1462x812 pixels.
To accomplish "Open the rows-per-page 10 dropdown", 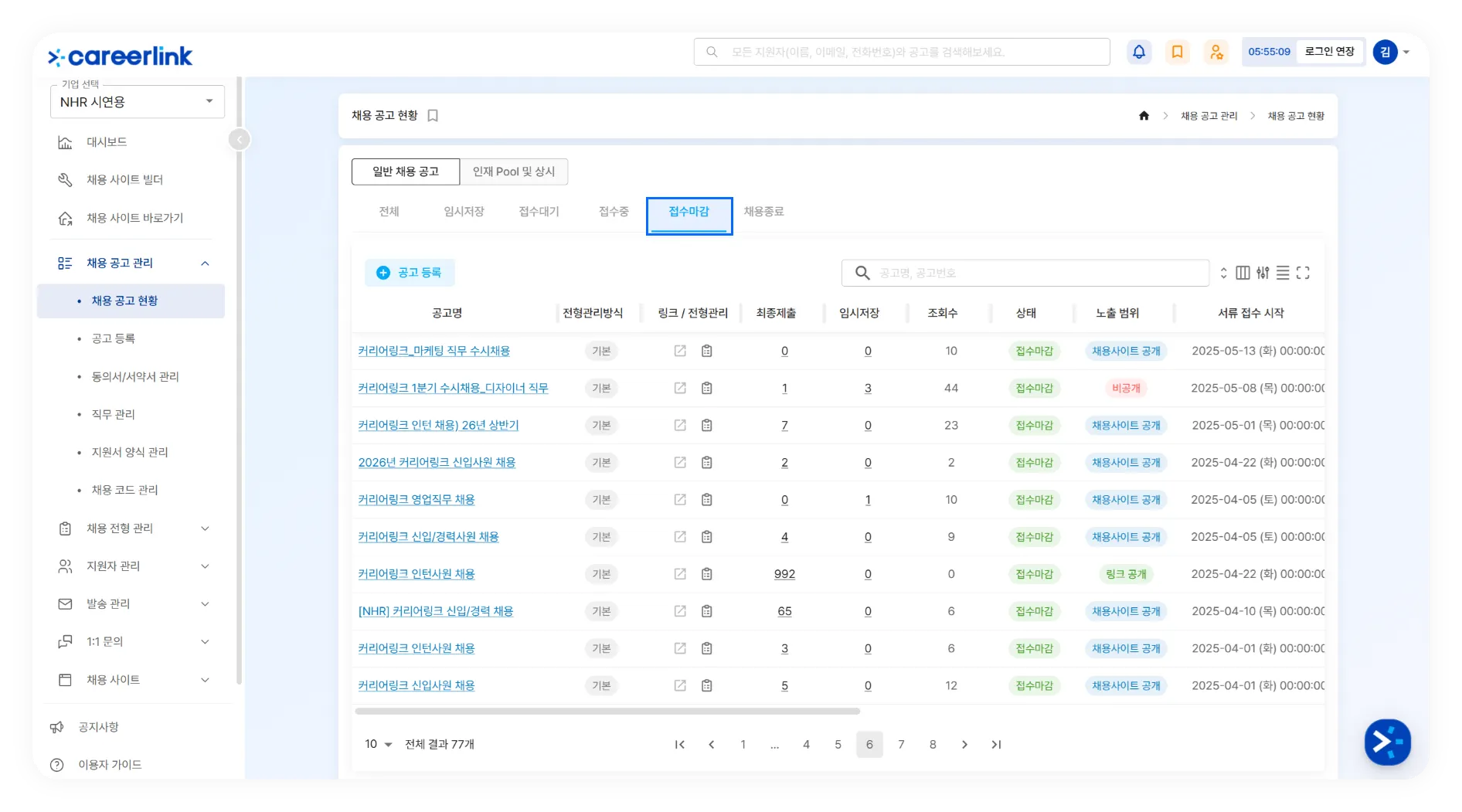I will pyautogui.click(x=379, y=745).
